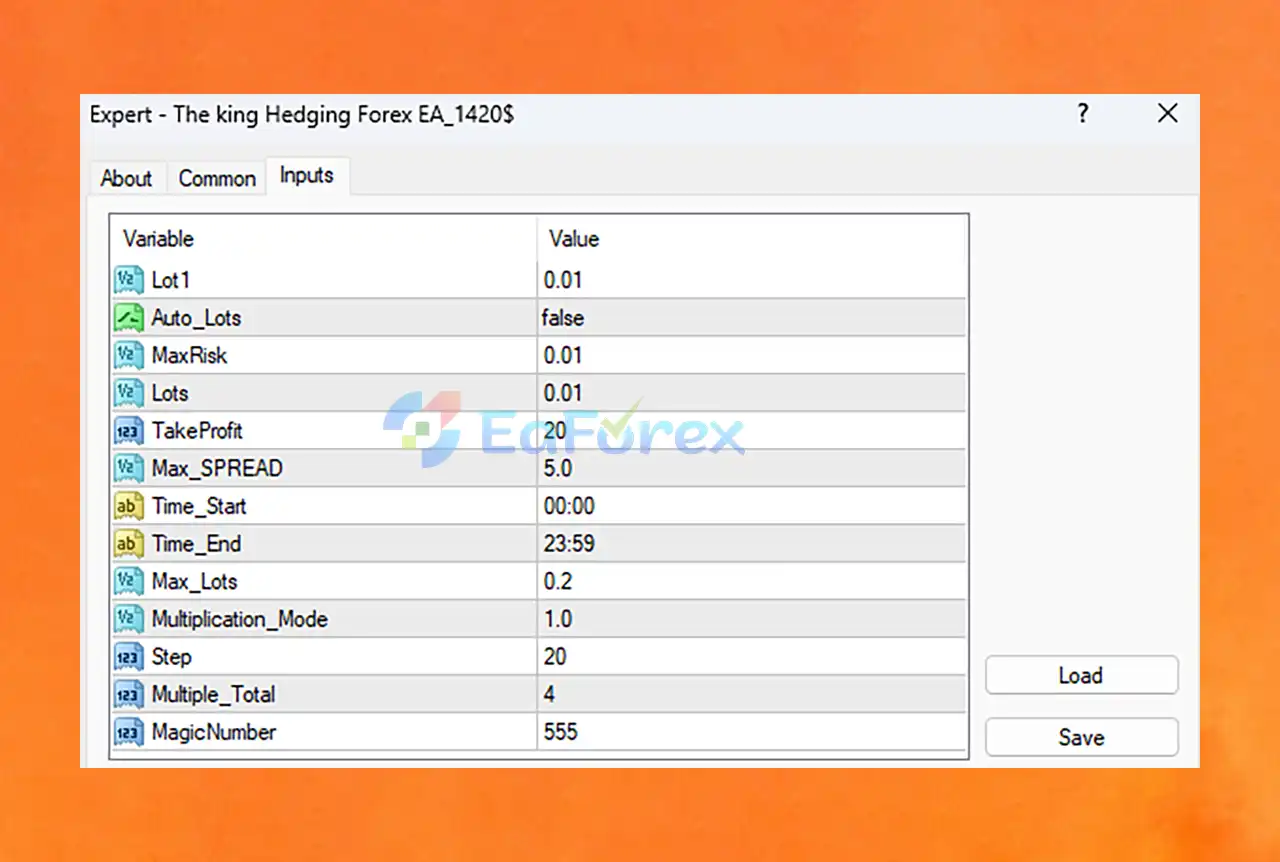Click the Max_Lots variable type icon
This screenshot has height=862, width=1280.
point(129,581)
